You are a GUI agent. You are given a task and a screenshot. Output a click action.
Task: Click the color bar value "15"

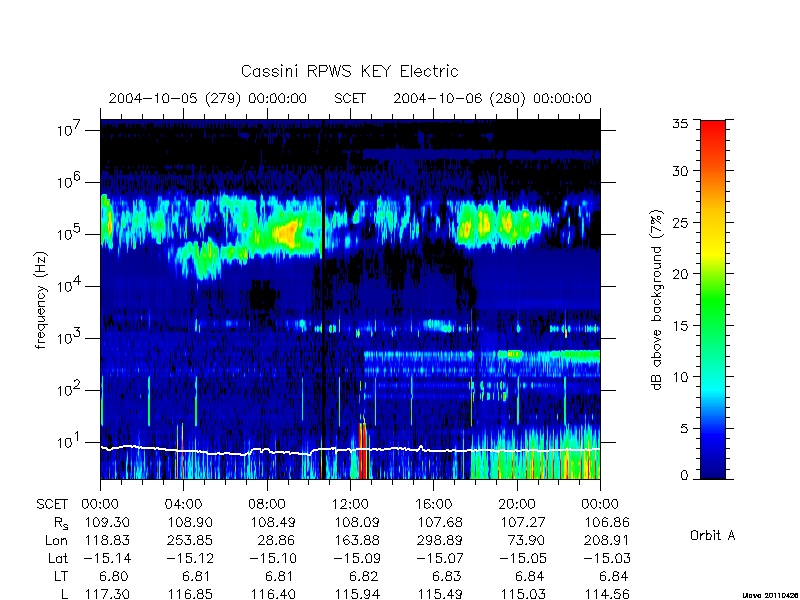click(680, 326)
